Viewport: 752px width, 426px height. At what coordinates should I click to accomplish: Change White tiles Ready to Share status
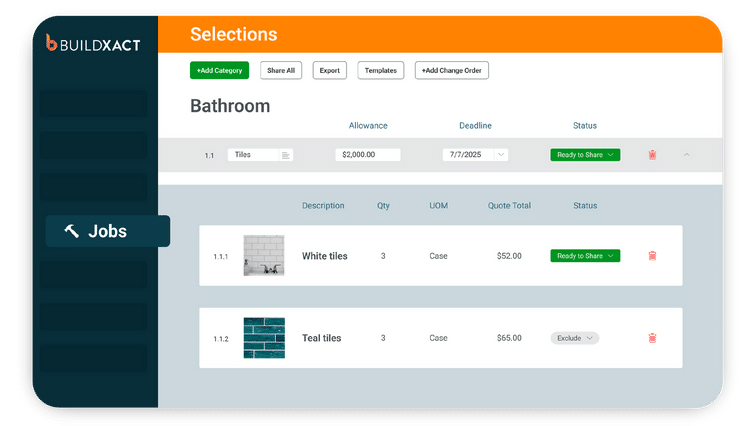pyautogui.click(x=585, y=256)
